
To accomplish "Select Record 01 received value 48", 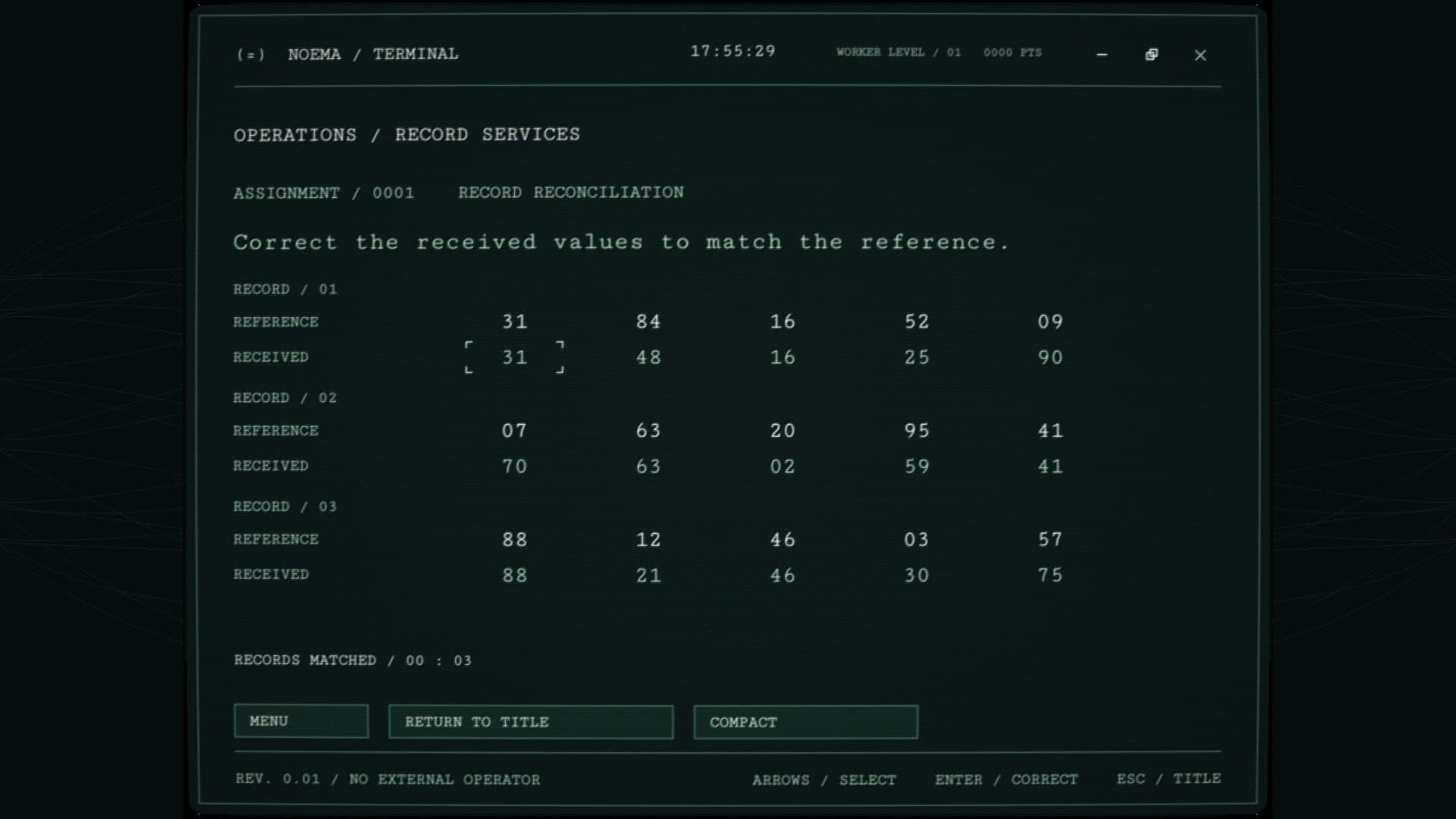I will coord(648,357).
